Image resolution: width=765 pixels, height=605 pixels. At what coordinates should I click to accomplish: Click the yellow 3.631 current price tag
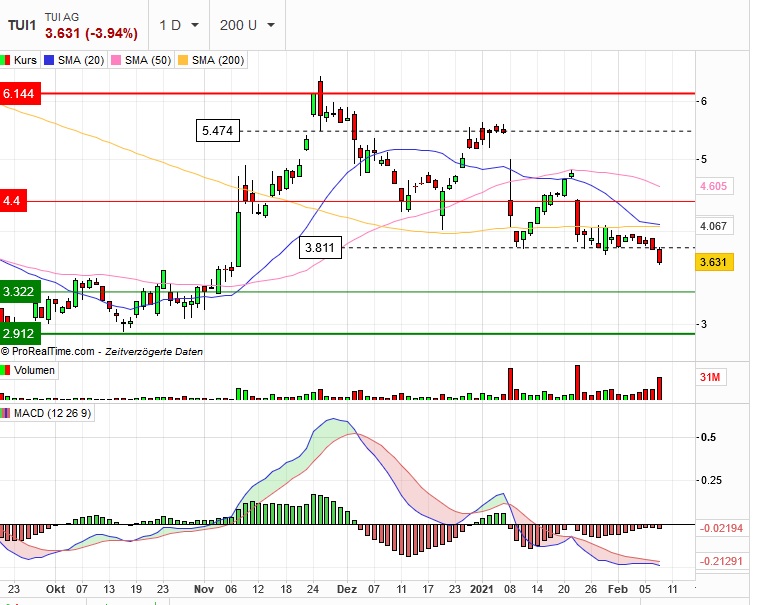coord(713,262)
